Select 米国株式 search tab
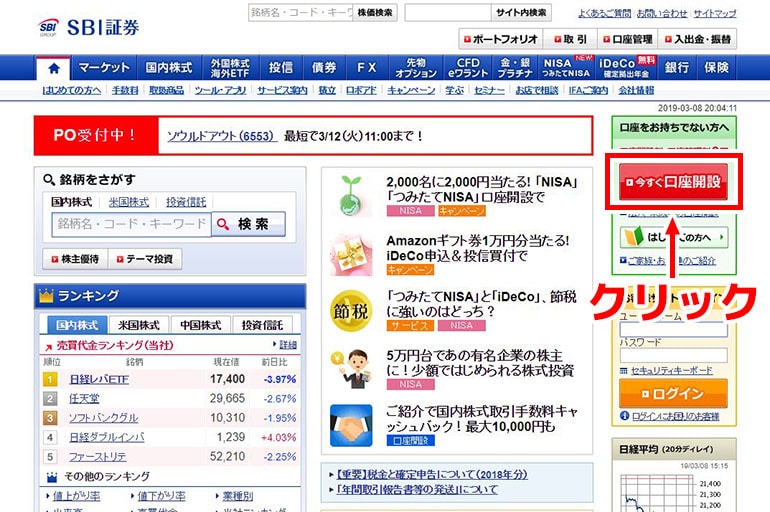770x512 pixels. (x=129, y=202)
